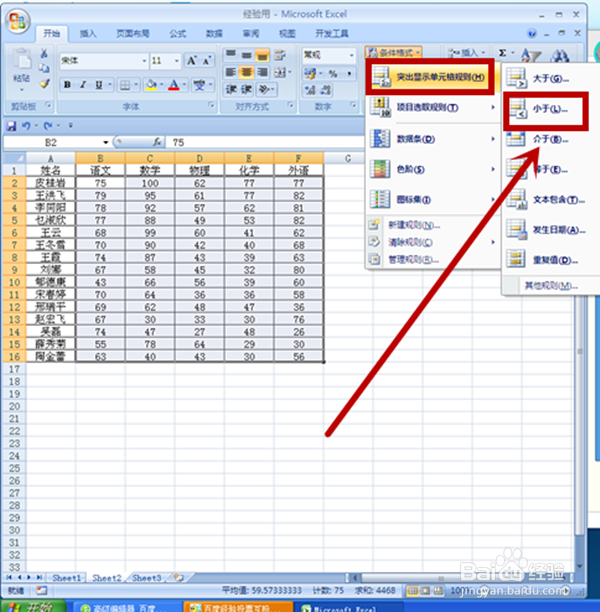Click the Copy icon in clipboard group
This screenshot has height=612, width=600.
pos(44,68)
